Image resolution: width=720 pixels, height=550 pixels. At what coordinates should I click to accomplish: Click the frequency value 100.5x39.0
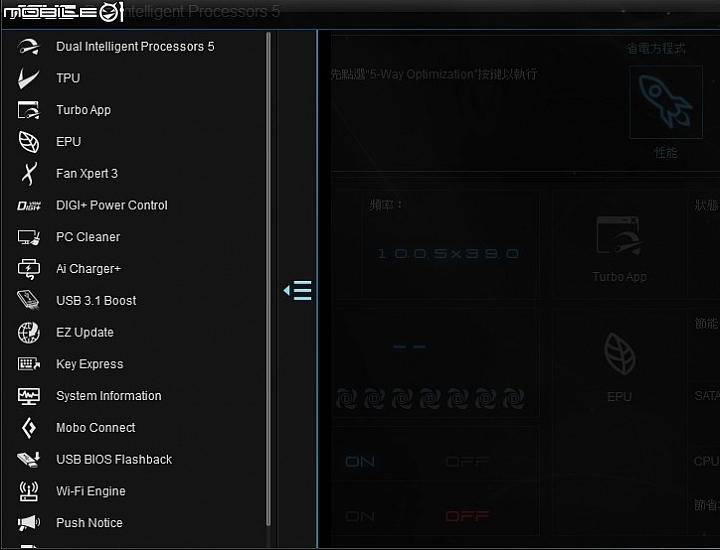coord(448,254)
